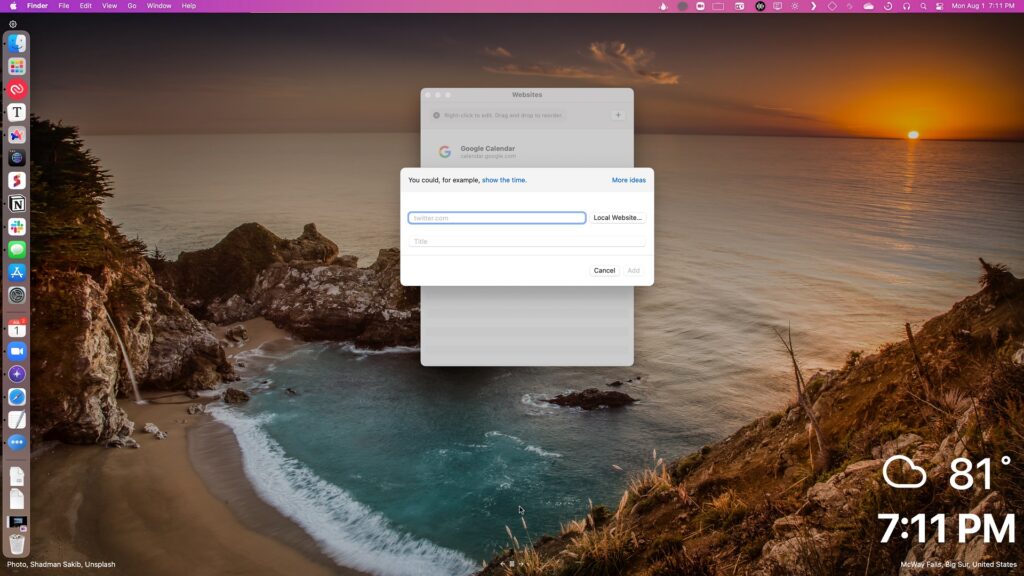Open Slack from the dock
1024x576 pixels.
[x=17, y=227]
